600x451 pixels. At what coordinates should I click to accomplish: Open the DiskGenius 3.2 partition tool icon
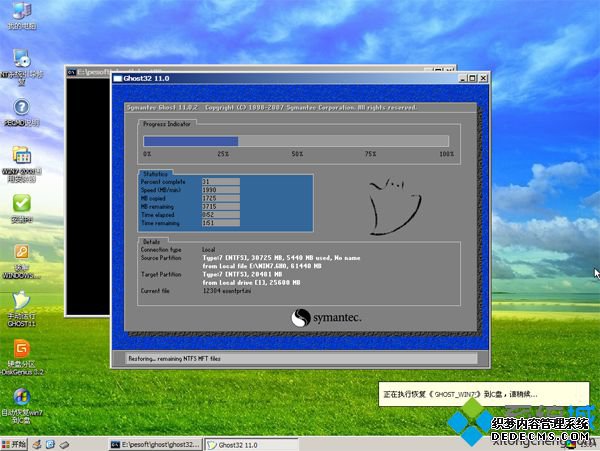pyautogui.click(x=21, y=348)
